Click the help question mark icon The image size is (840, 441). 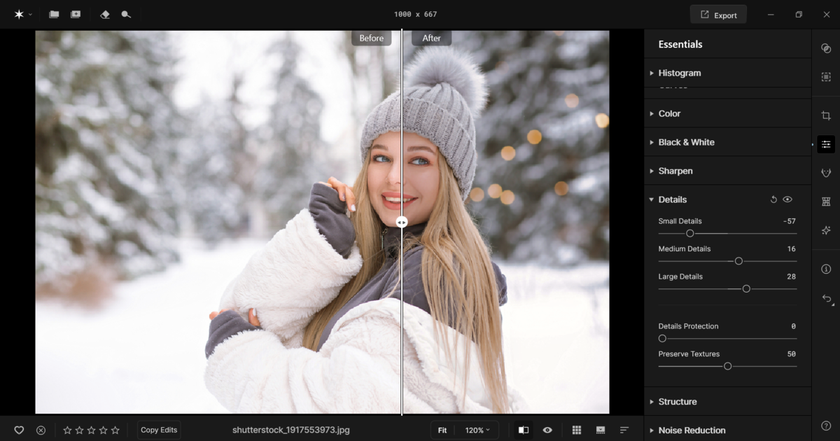click(825, 426)
